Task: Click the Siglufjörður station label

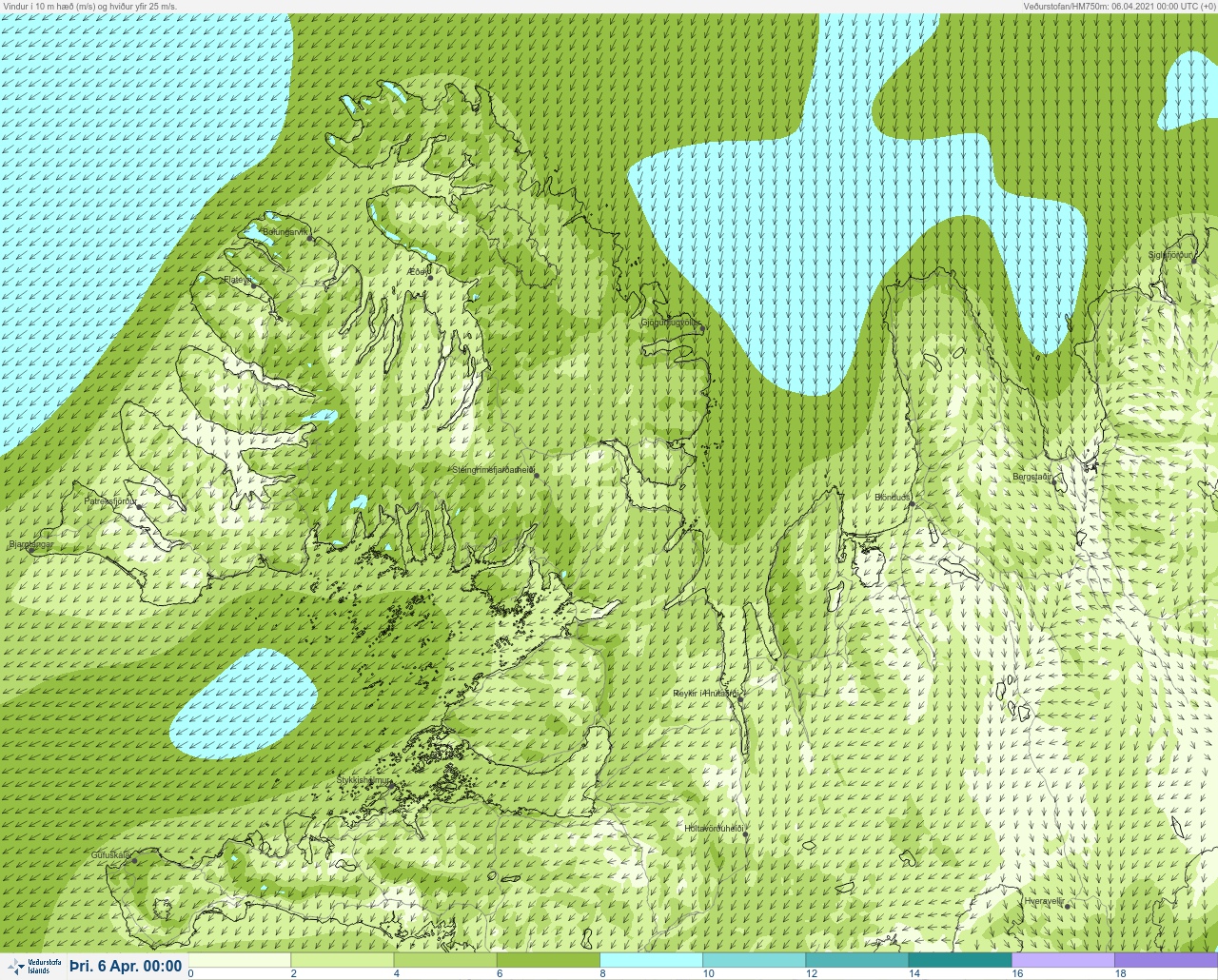Action: 1170,255
